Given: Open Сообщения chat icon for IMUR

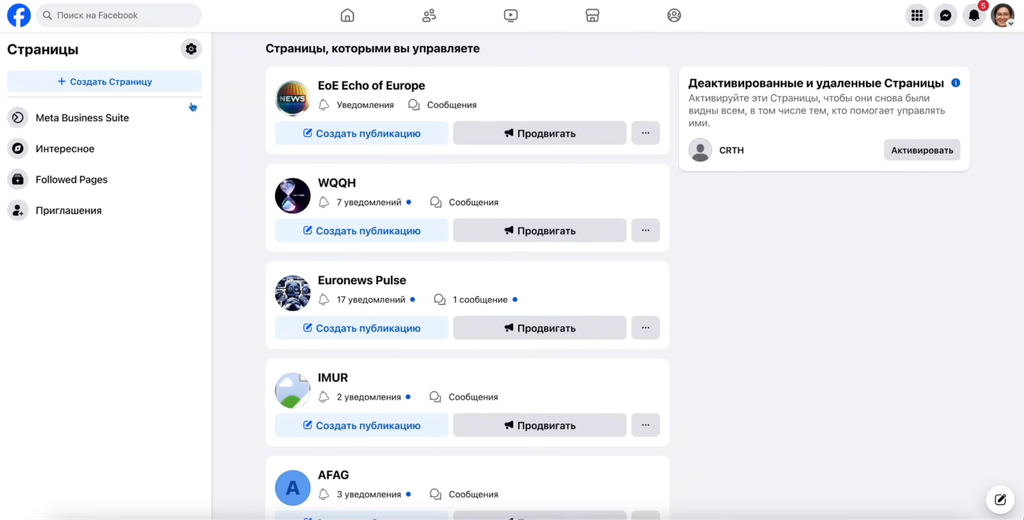Looking at the screenshot, I should click(x=436, y=397).
